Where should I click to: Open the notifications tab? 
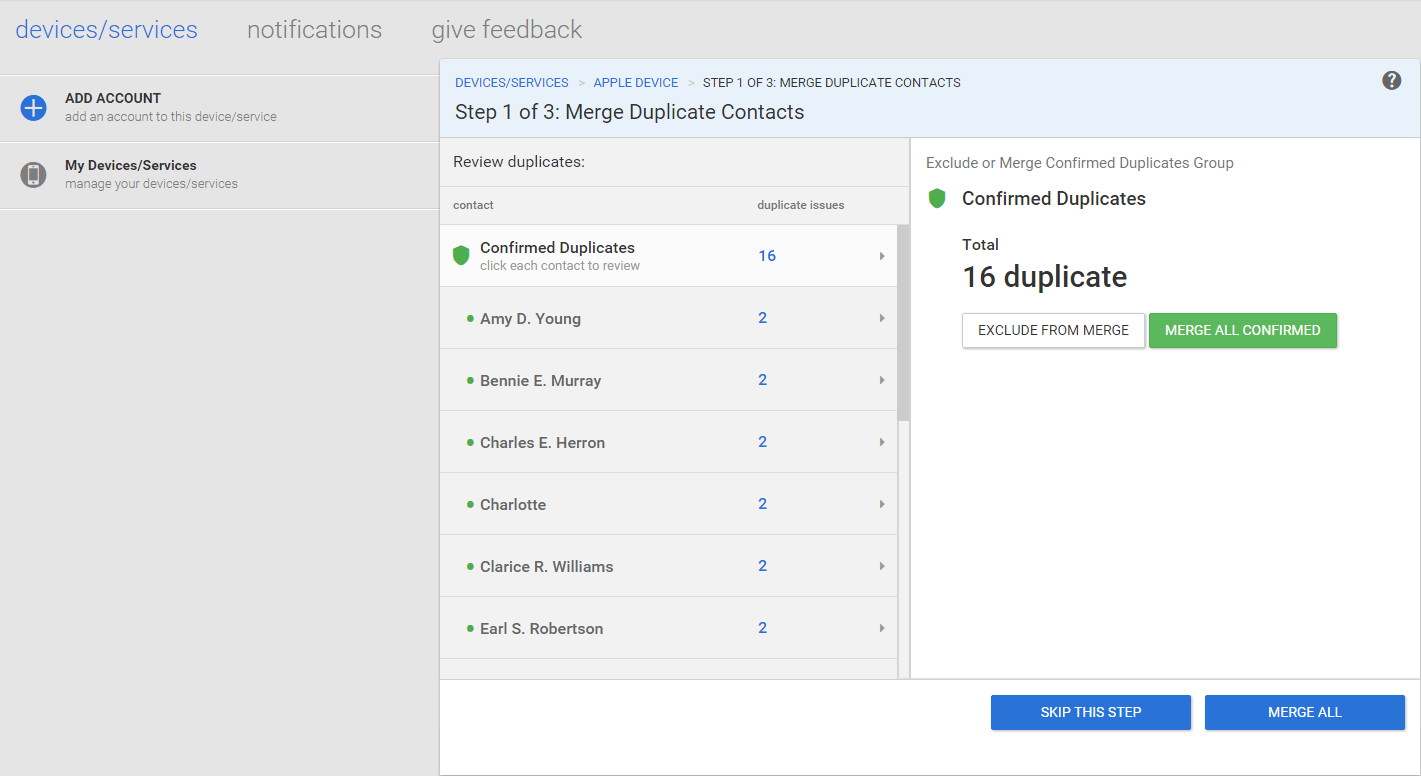pyautogui.click(x=314, y=30)
